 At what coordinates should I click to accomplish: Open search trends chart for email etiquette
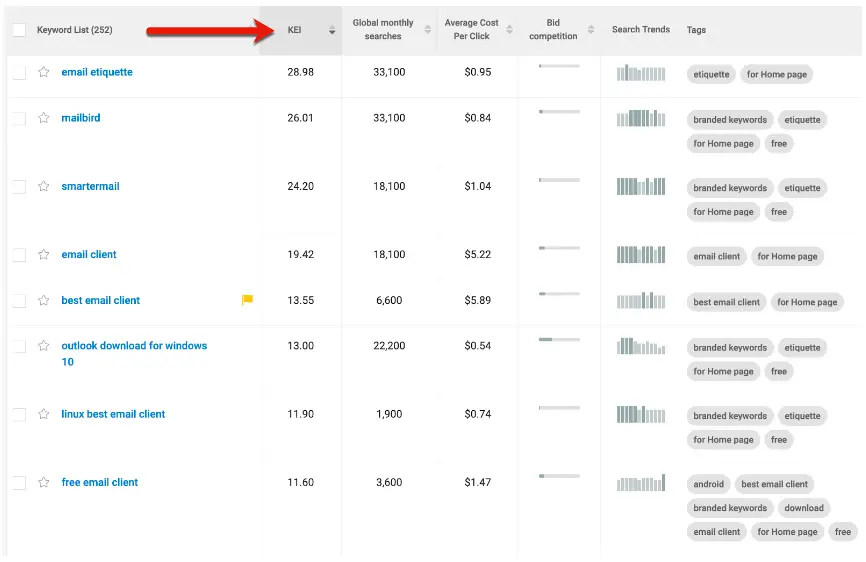pos(641,73)
